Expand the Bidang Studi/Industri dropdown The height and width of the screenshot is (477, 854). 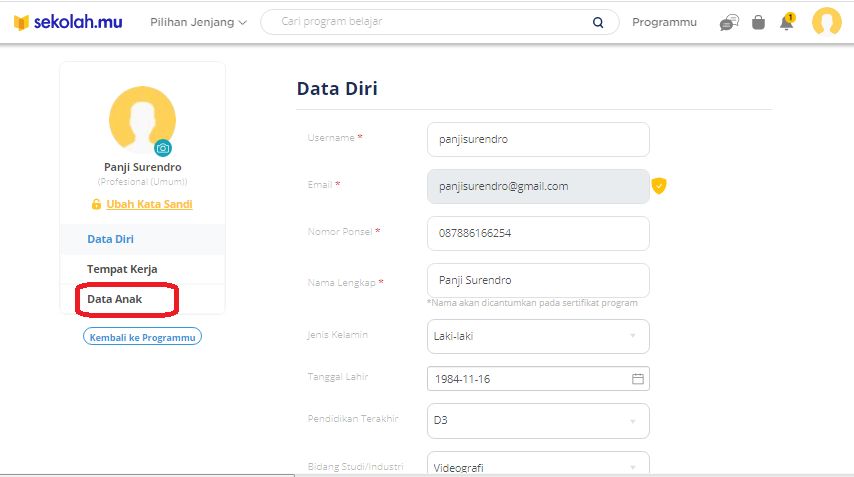tap(538, 464)
